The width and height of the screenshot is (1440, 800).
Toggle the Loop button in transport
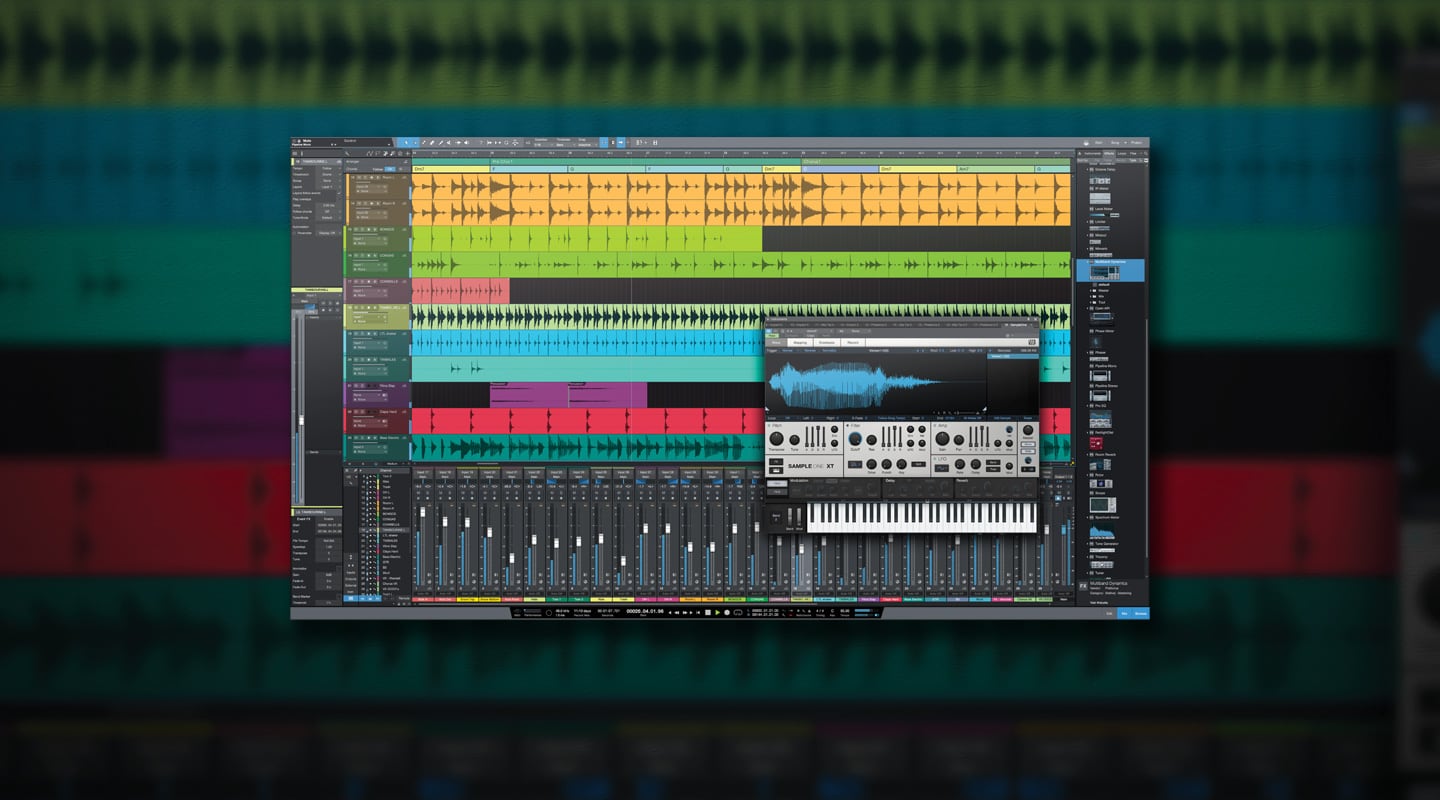coord(738,612)
